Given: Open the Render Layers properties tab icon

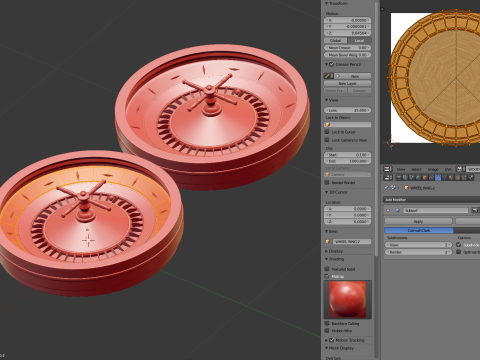Looking at the screenshot, I should click(405, 178).
